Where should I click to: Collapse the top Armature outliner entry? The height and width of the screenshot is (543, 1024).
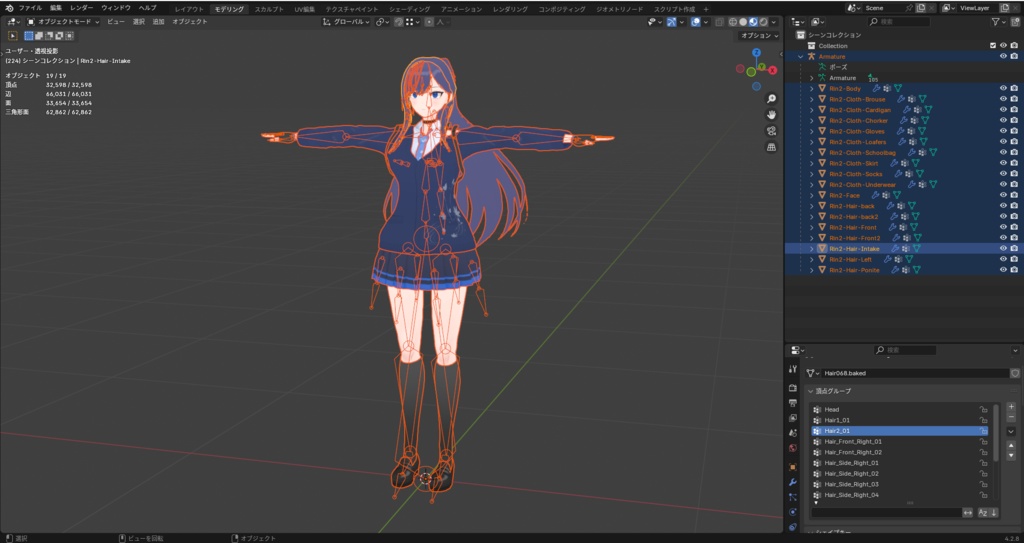(x=801, y=56)
